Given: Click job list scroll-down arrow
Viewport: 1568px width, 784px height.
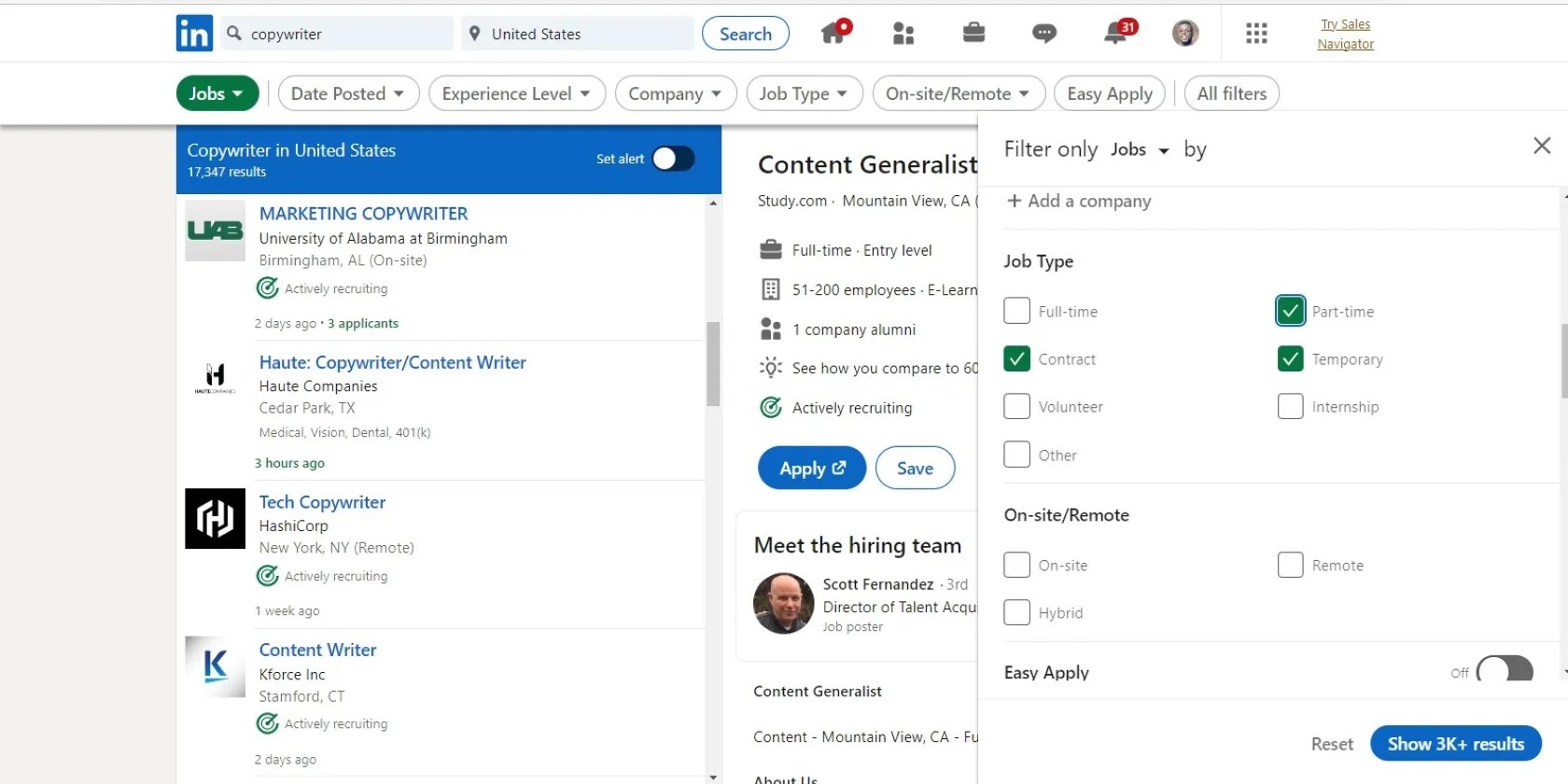Looking at the screenshot, I should (x=713, y=777).
